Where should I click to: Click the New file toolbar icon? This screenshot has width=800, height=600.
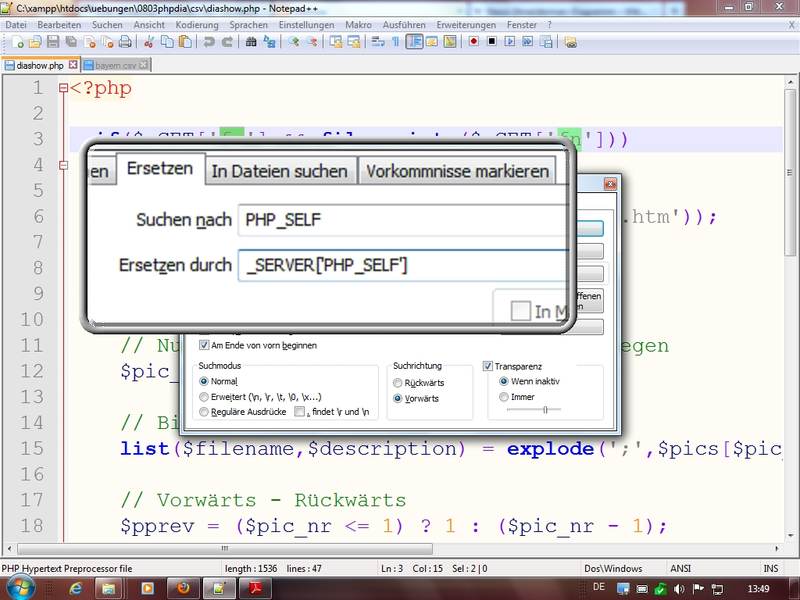(x=17, y=42)
